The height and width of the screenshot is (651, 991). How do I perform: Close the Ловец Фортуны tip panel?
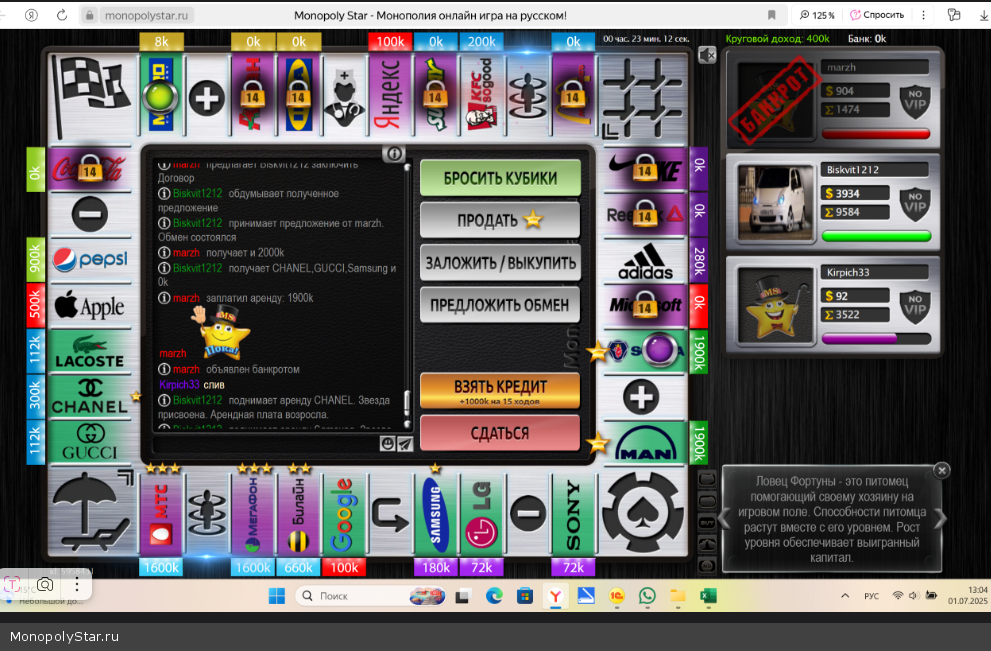(x=942, y=470)
